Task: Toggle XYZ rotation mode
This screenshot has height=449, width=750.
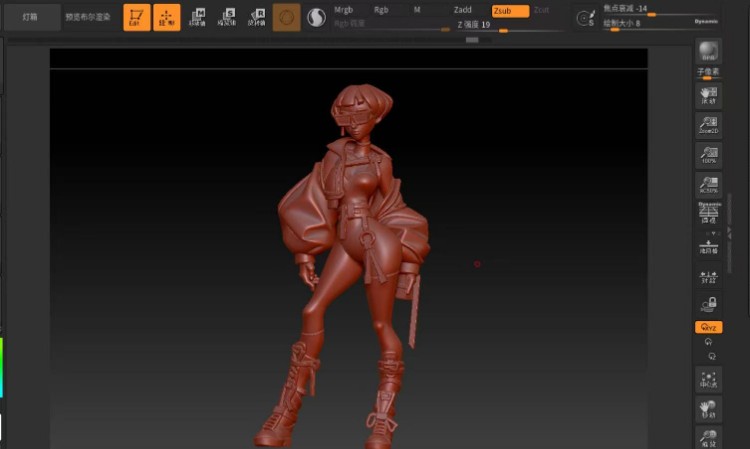Action: click(709, 327)
